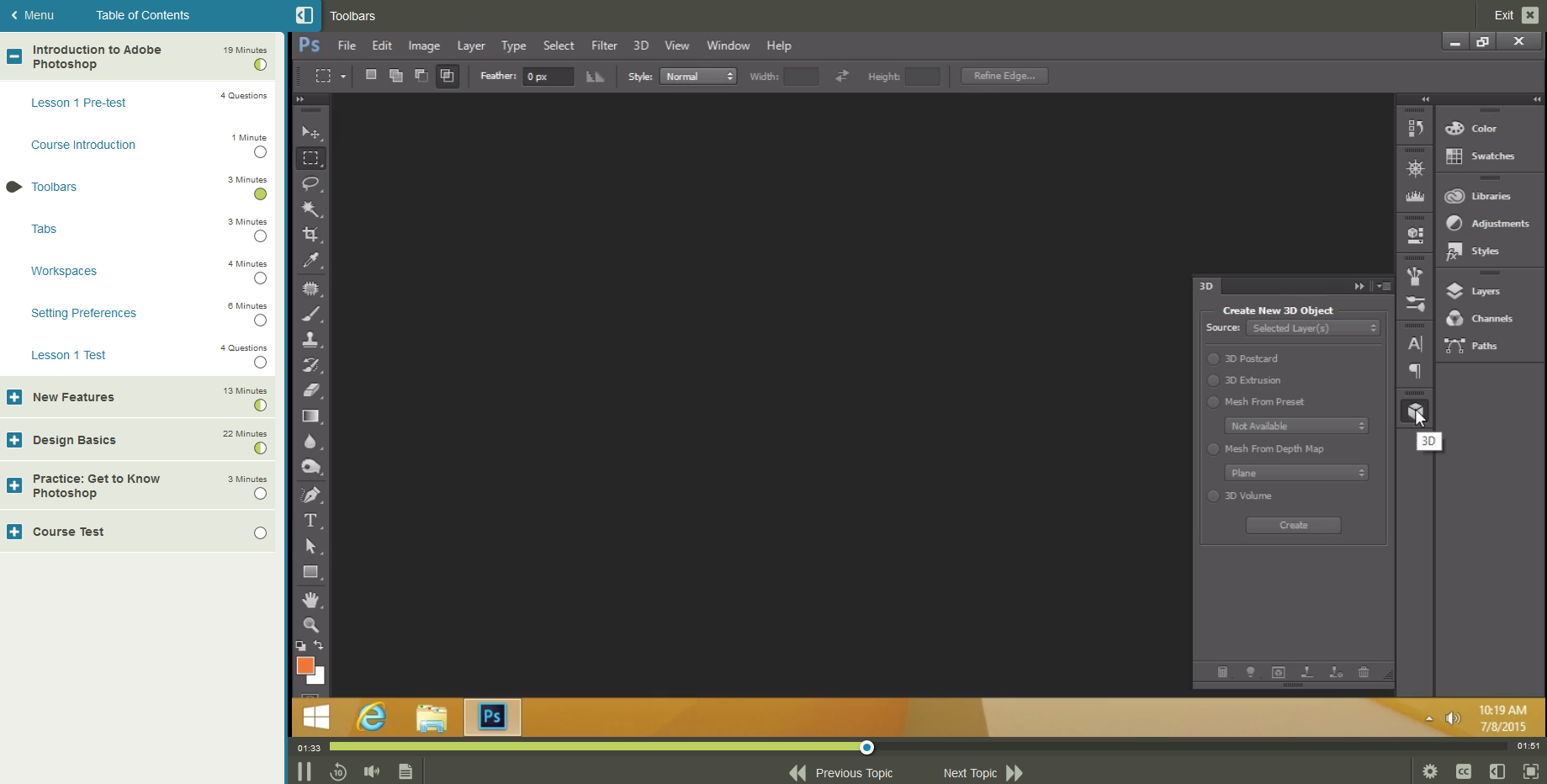1547x784 pixels.
Task: Activate the Zoom tool
Action: point(310,625)
